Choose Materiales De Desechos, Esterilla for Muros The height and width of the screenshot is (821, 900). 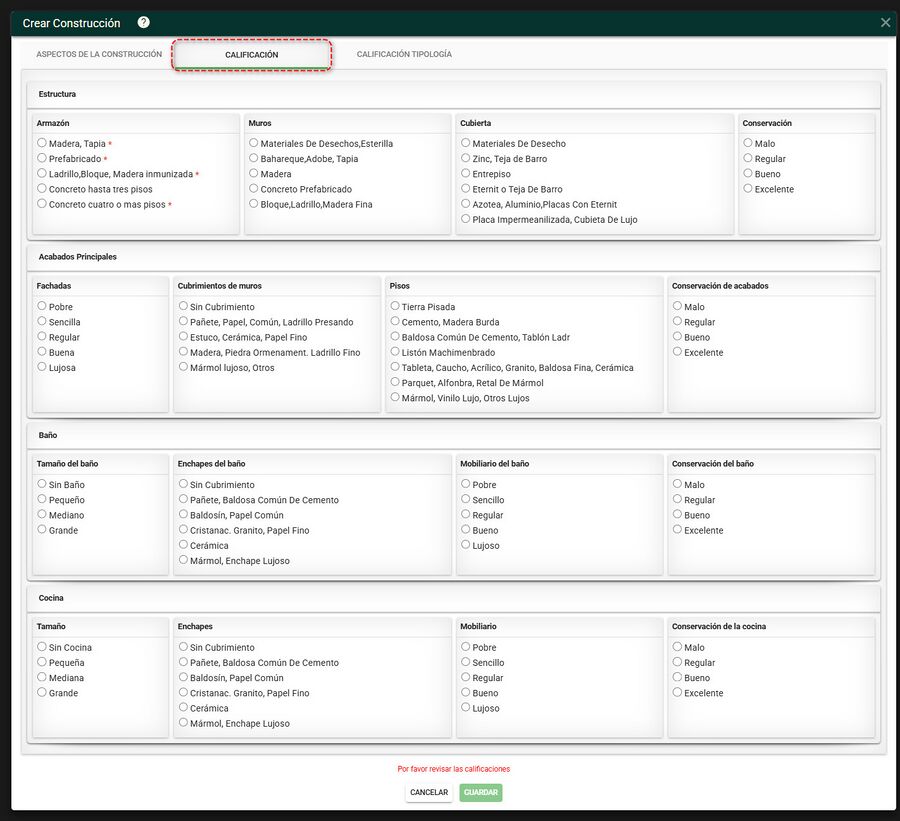254,142
